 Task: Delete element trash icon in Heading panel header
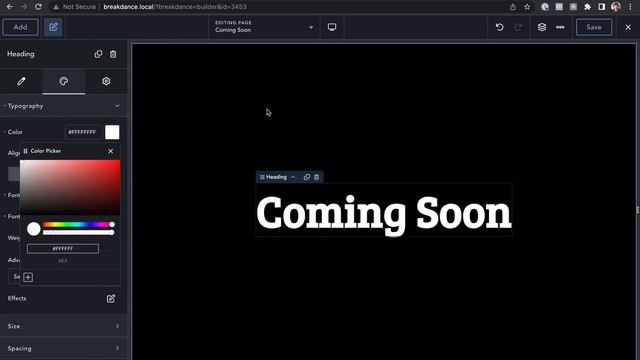(x=113, y=54)
